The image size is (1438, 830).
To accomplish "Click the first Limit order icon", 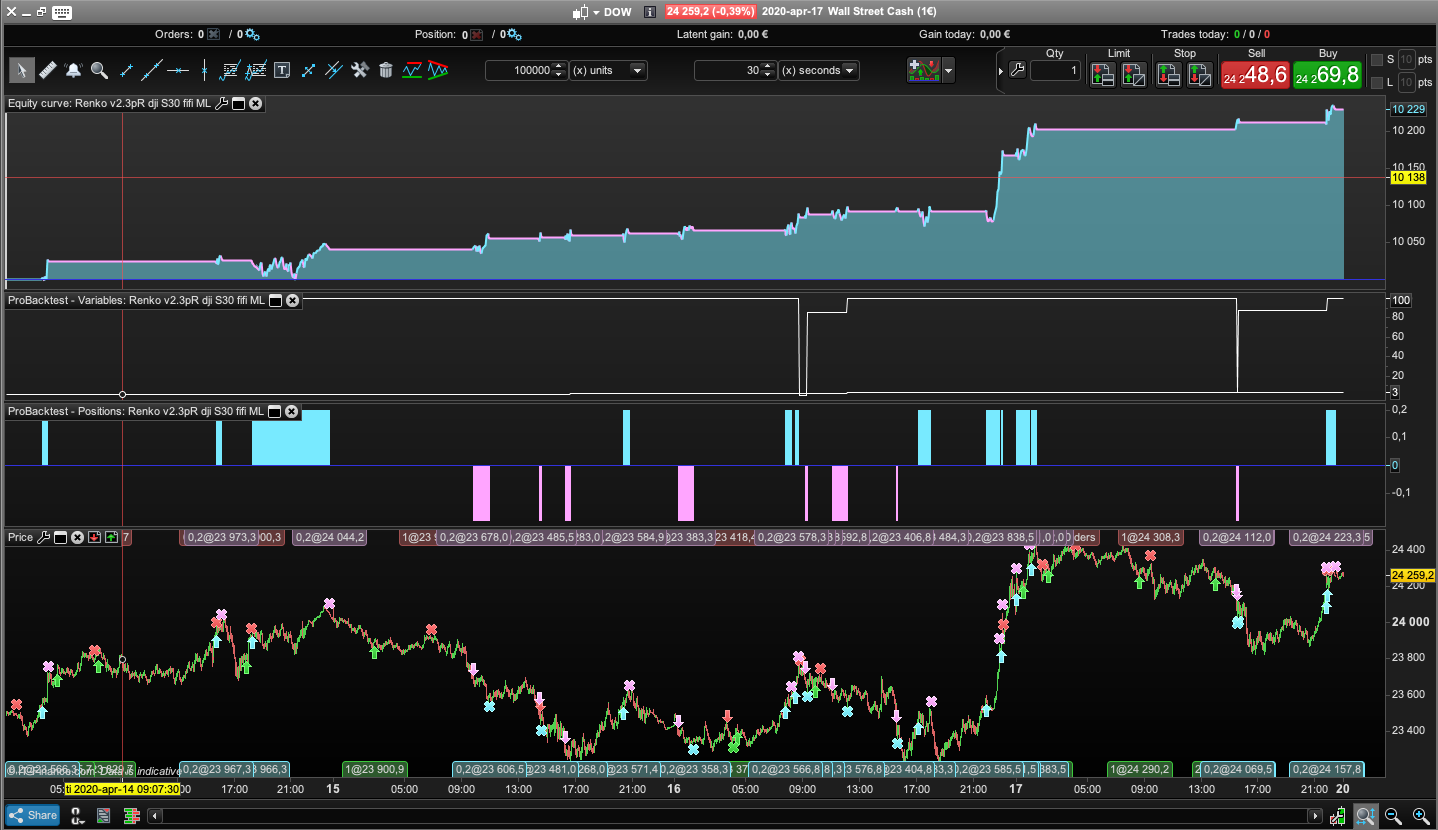I will pos(1102,73).
